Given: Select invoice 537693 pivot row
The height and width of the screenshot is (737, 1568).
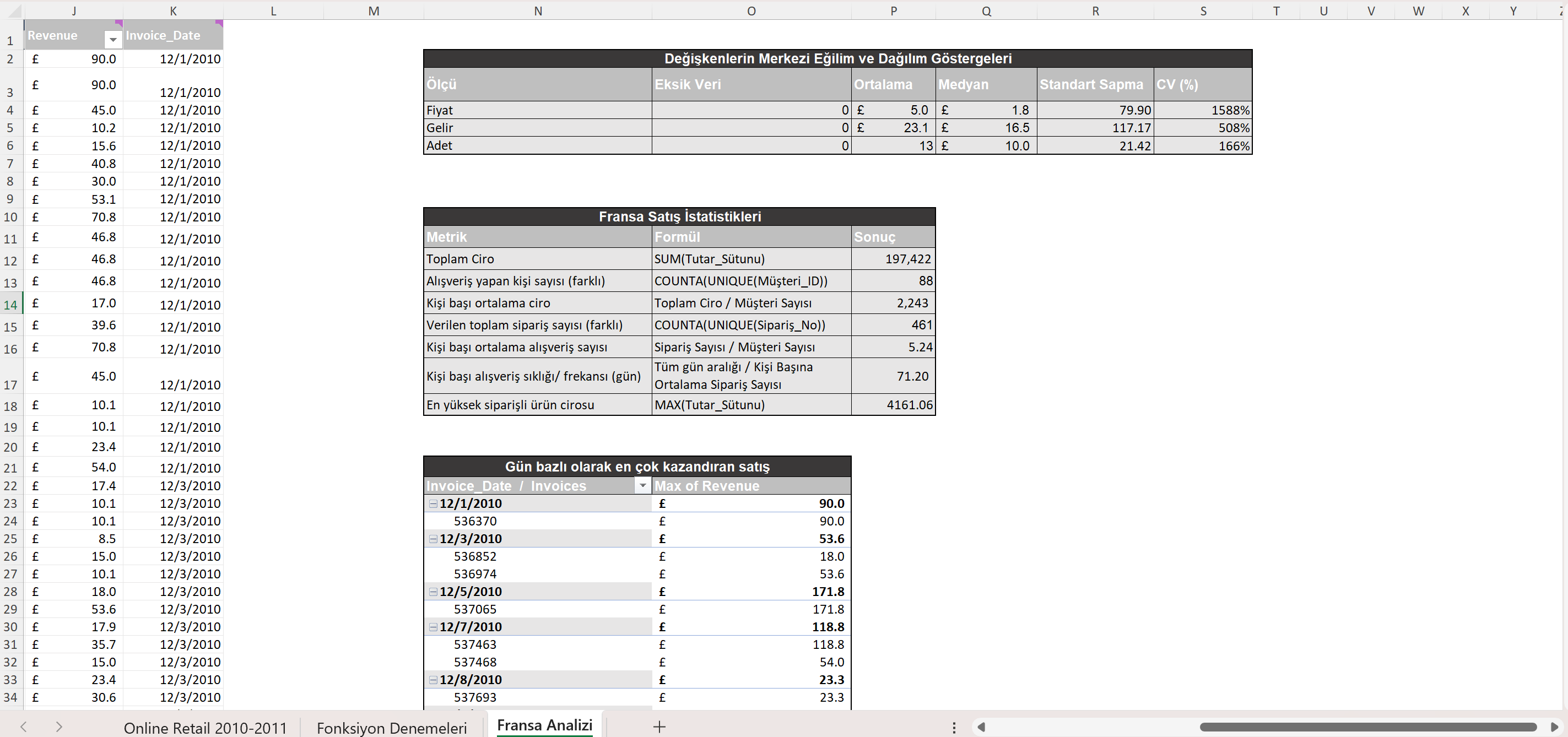Looking at the screenshot, I should tap(637, 697).
